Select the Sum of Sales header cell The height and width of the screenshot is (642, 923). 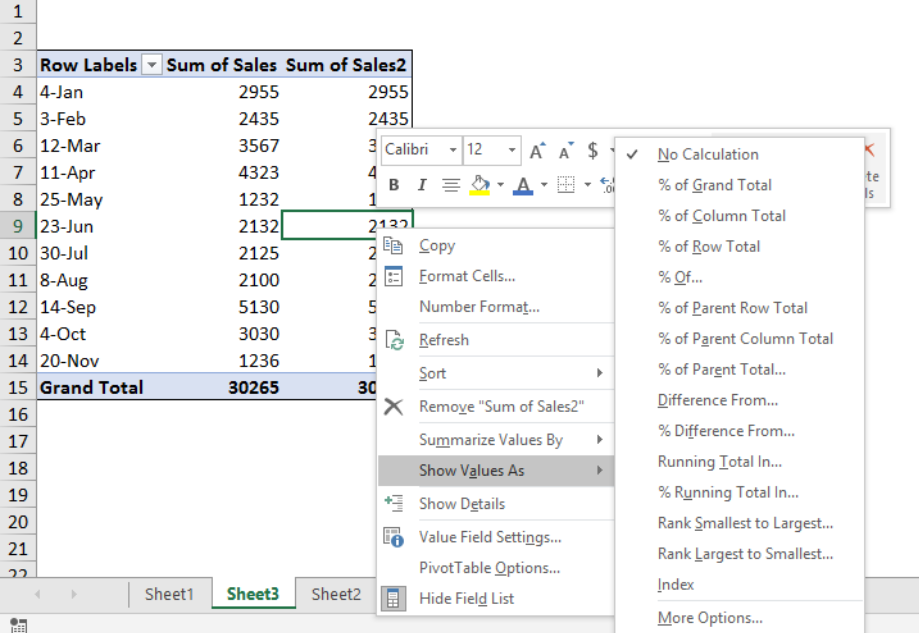coord(222,65)
